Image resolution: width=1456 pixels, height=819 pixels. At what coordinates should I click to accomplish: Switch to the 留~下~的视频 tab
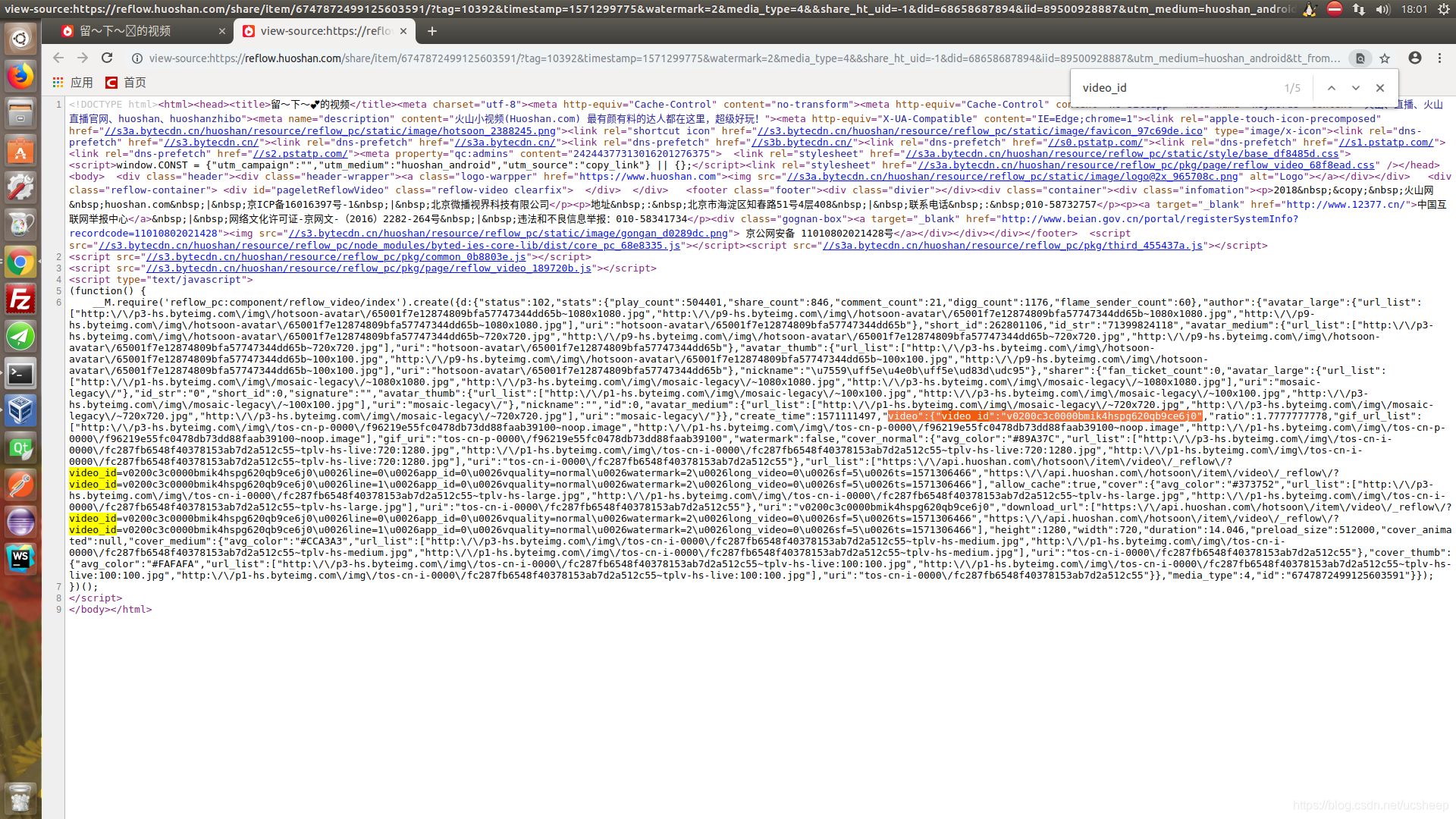136,31
